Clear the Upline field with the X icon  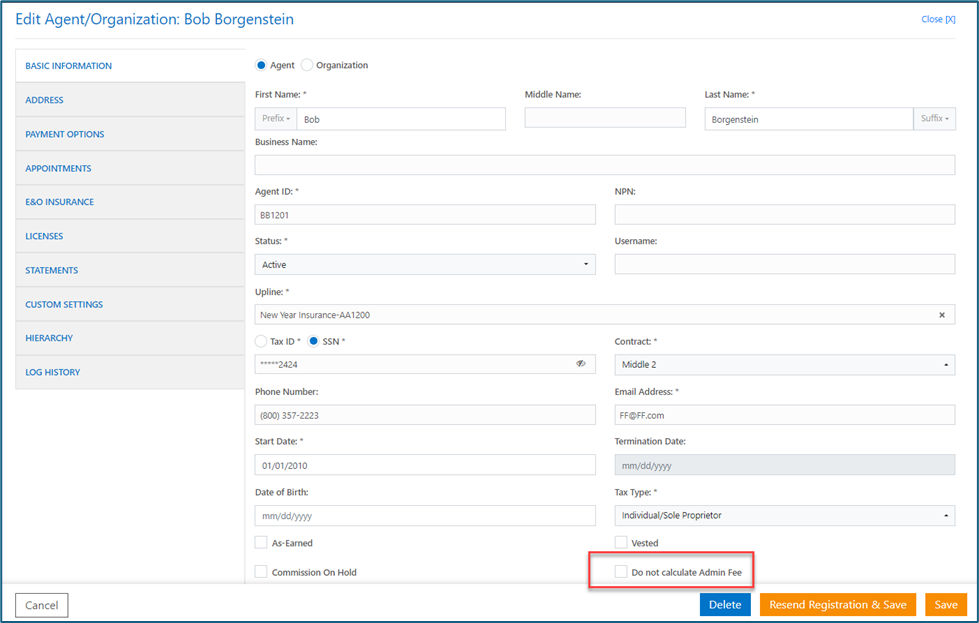[942, 315]
